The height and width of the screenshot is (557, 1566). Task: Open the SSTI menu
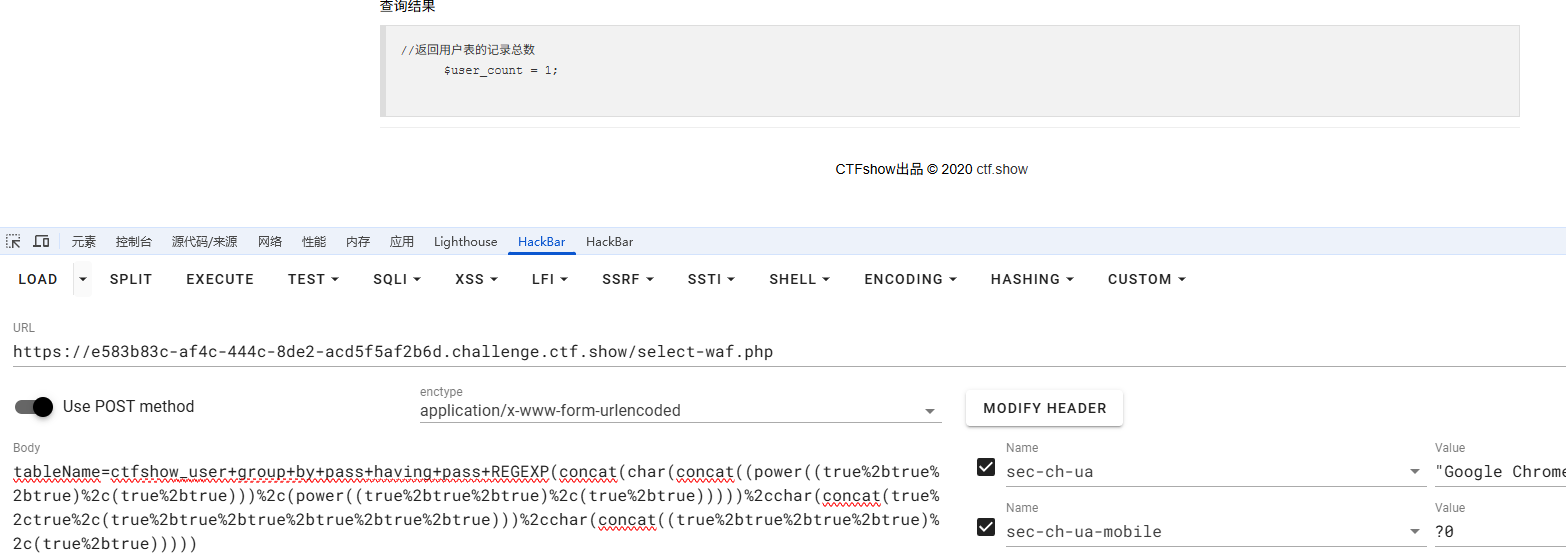point(711,279)
